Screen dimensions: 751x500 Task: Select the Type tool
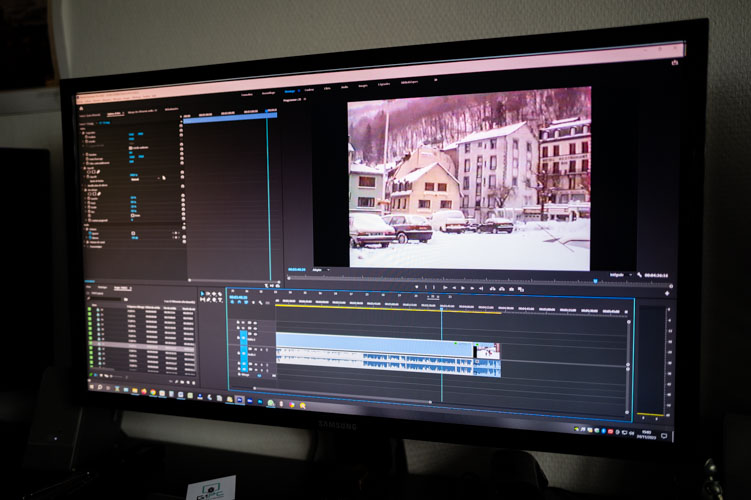pyautogui.click(x=220, y=300)
